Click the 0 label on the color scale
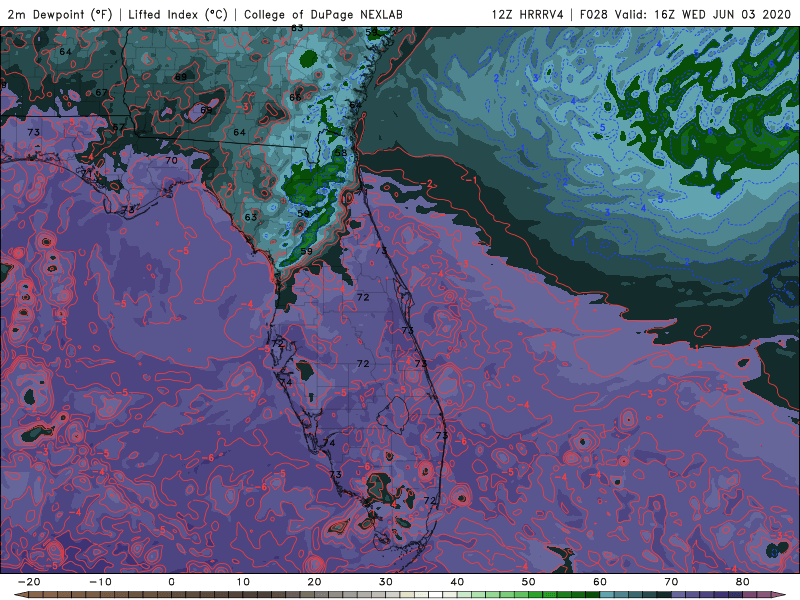 [171, 582]
